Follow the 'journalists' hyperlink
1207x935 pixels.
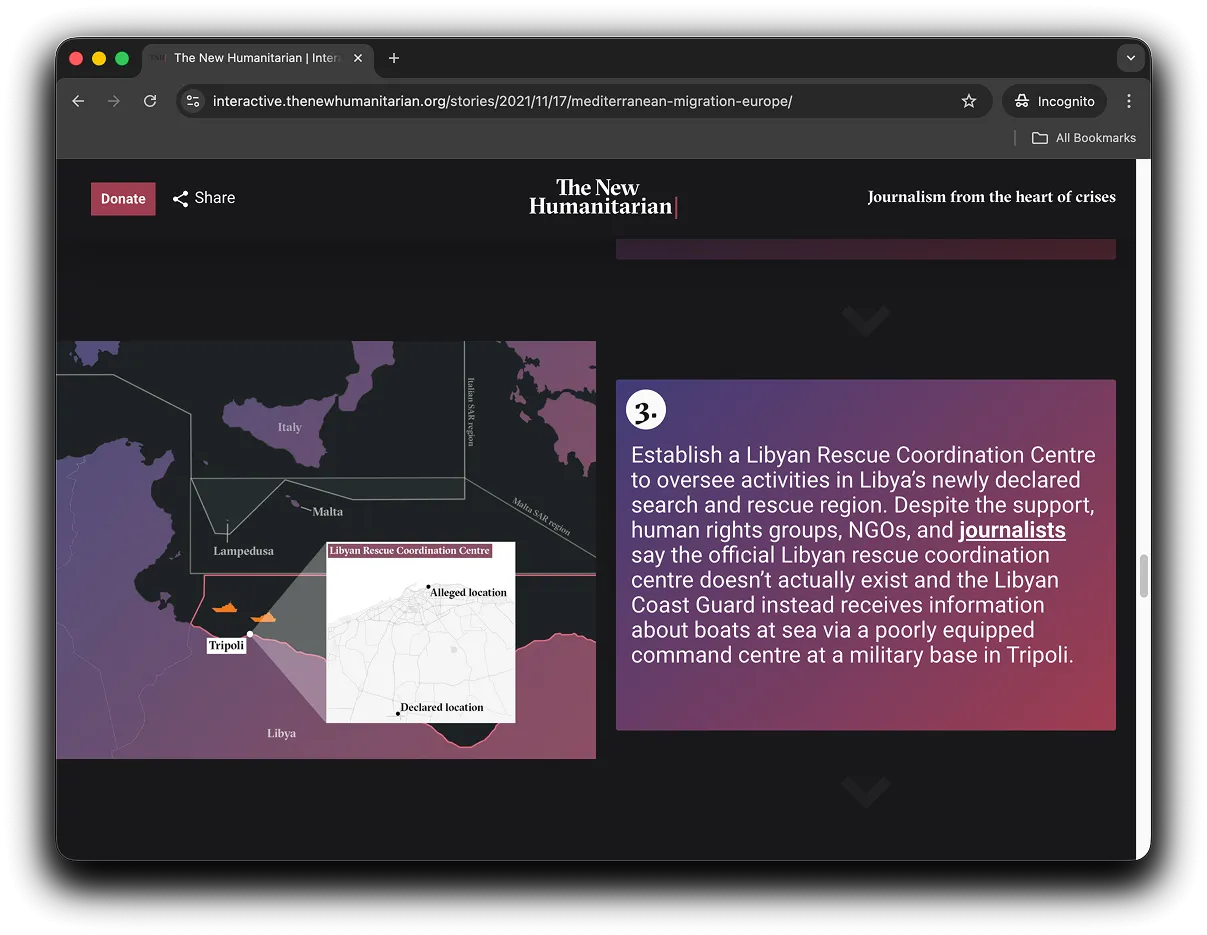(x=1011, y=530)
